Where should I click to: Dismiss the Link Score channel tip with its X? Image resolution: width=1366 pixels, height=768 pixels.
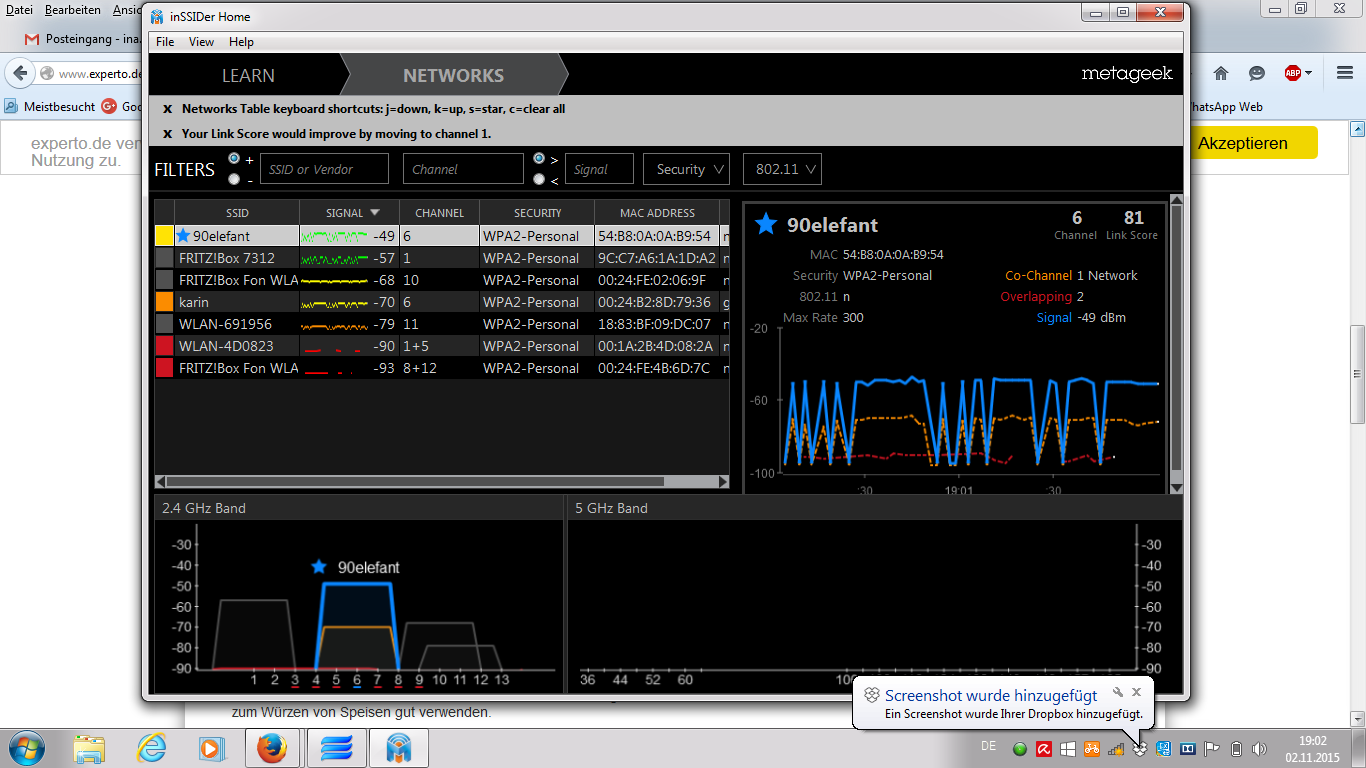[x=167, y=134]
